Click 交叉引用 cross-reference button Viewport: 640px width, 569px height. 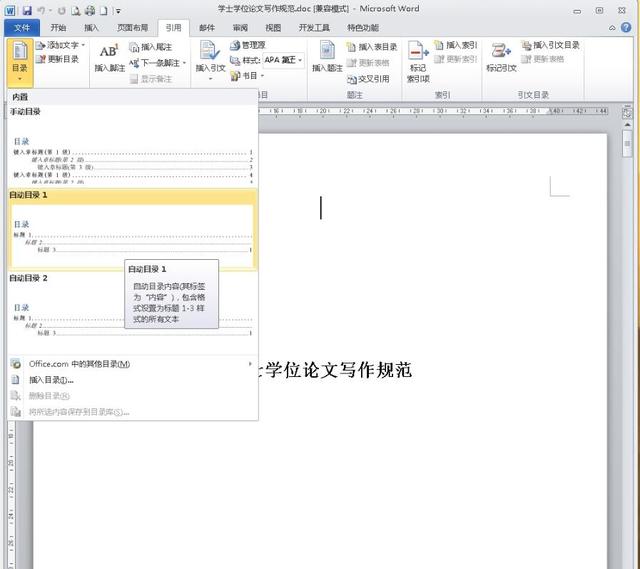tap(368, 79)
